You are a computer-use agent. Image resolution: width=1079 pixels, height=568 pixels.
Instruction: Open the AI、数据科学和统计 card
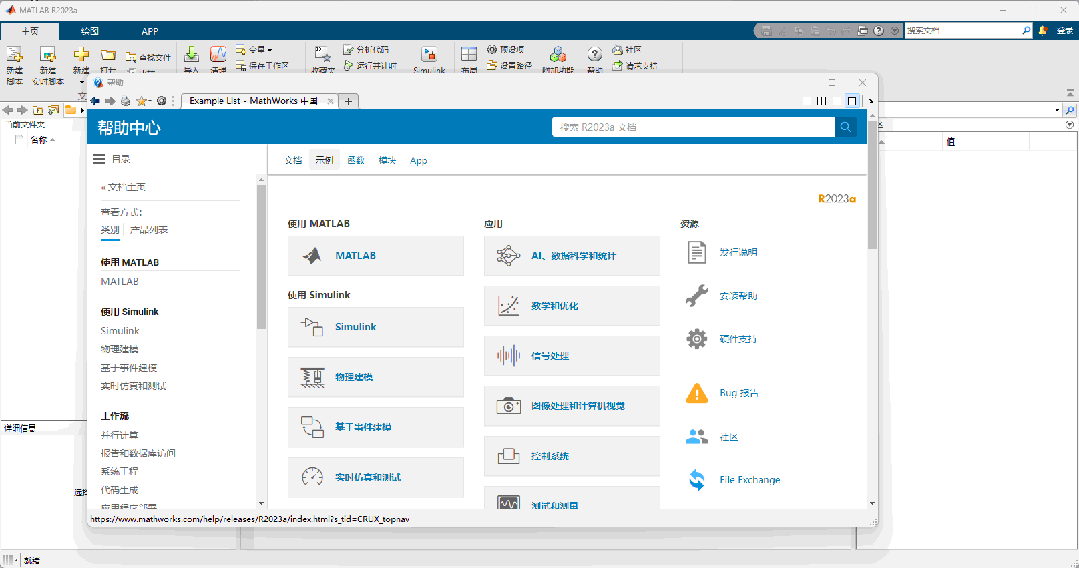(572, 256)
